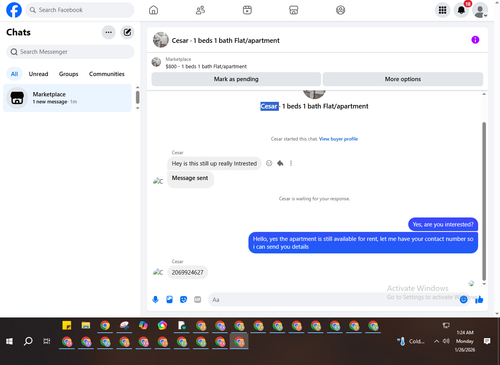Viewport: 500px width, 365px height.
Task: Choose a GIF with the GIF icon
Action: (x=197, y=300)
